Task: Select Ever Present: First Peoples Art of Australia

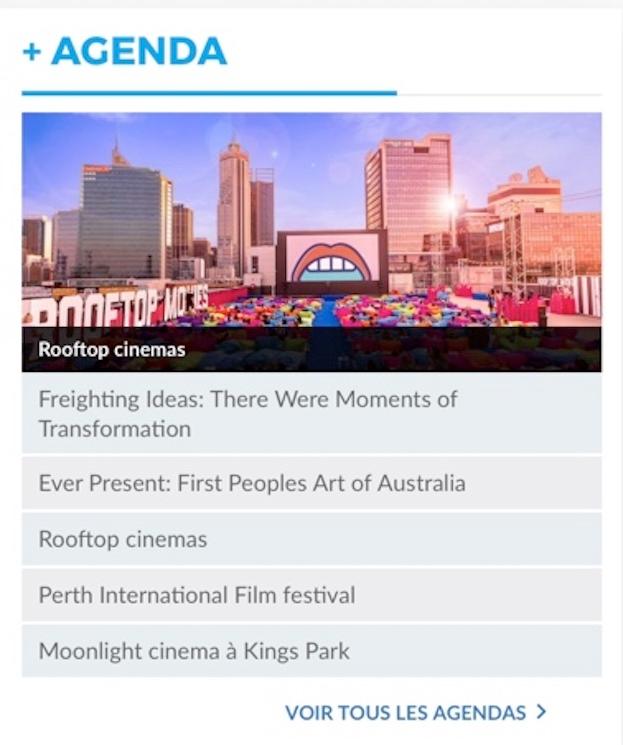Action: click(251, 484)
